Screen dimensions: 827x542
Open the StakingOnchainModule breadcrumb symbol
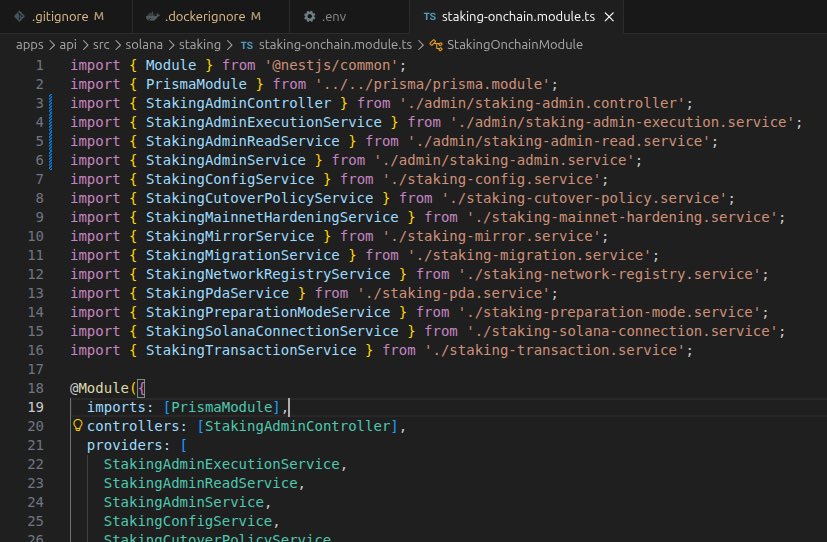tap(515, 45)
